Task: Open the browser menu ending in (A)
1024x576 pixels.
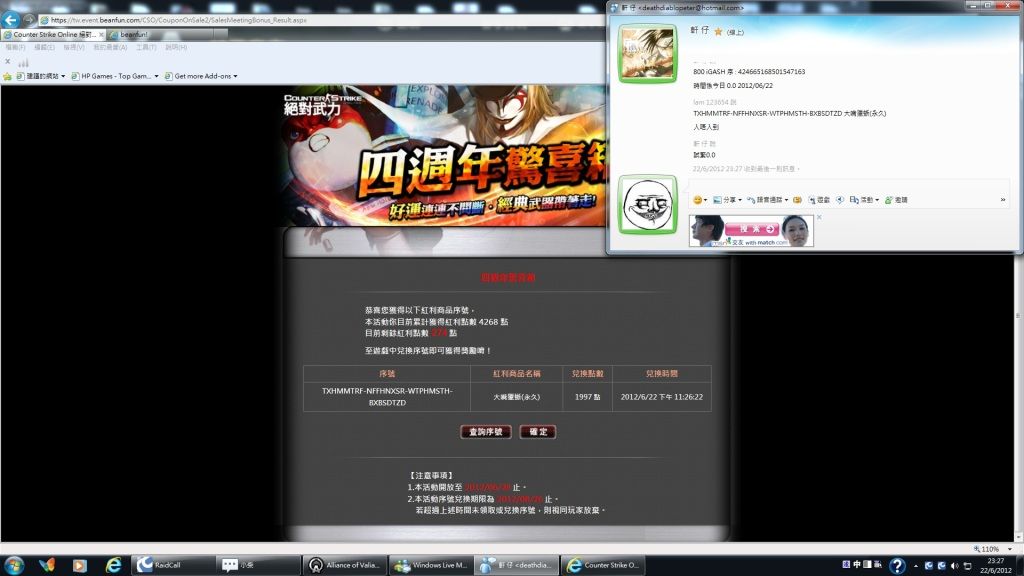Action: tap(110, 48)
